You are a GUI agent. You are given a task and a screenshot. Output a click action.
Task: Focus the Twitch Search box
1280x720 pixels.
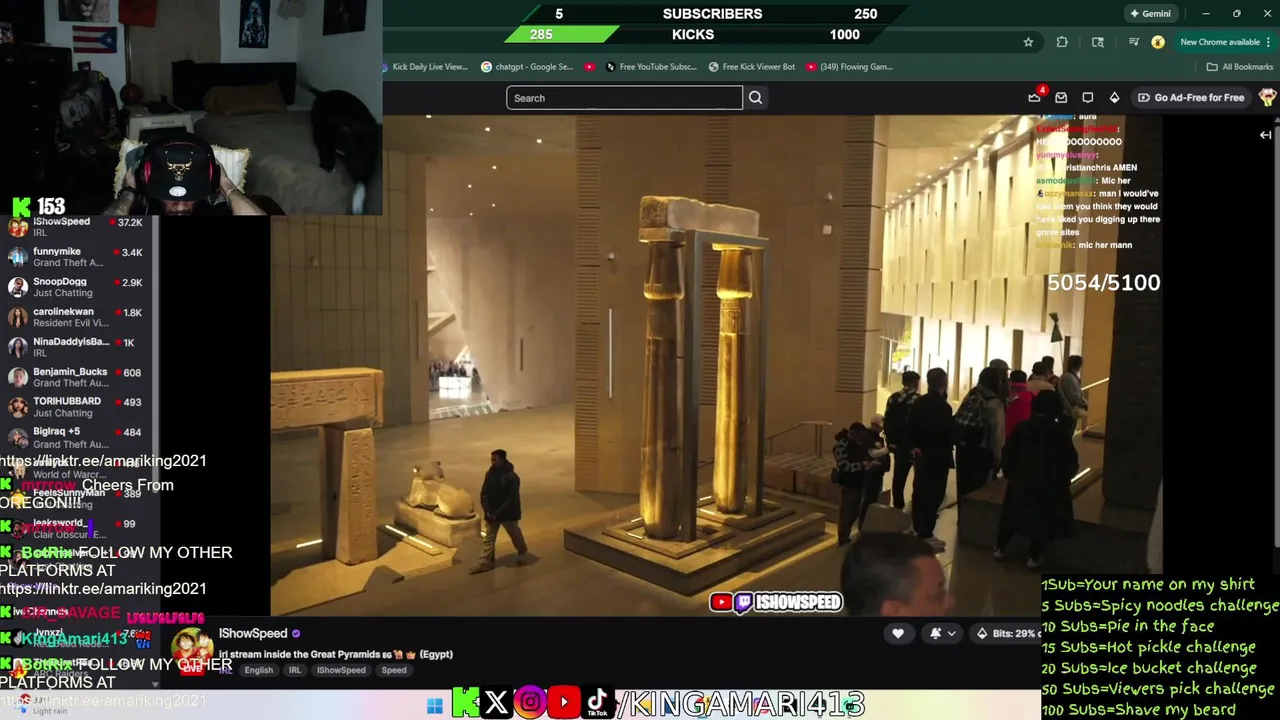pyautogui.click(x=624, y=98)
